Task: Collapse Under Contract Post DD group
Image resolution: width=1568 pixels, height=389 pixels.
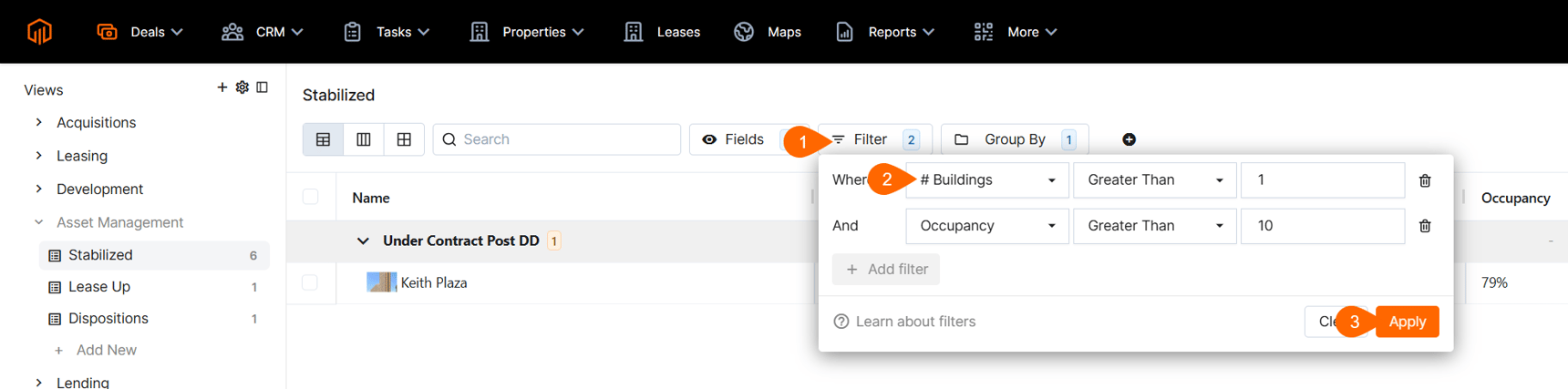Action: (x=363, y=241)
